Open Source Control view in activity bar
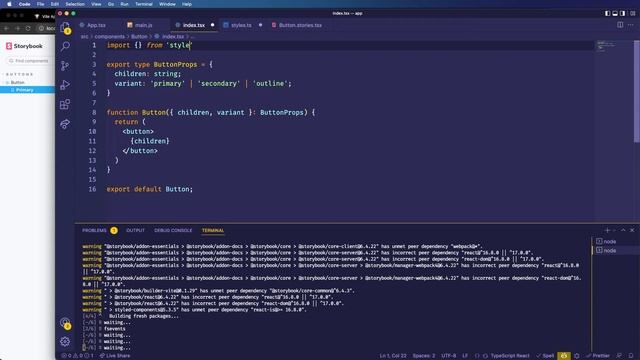Screen dimensions: 640x360 click(x=65, y=65)
